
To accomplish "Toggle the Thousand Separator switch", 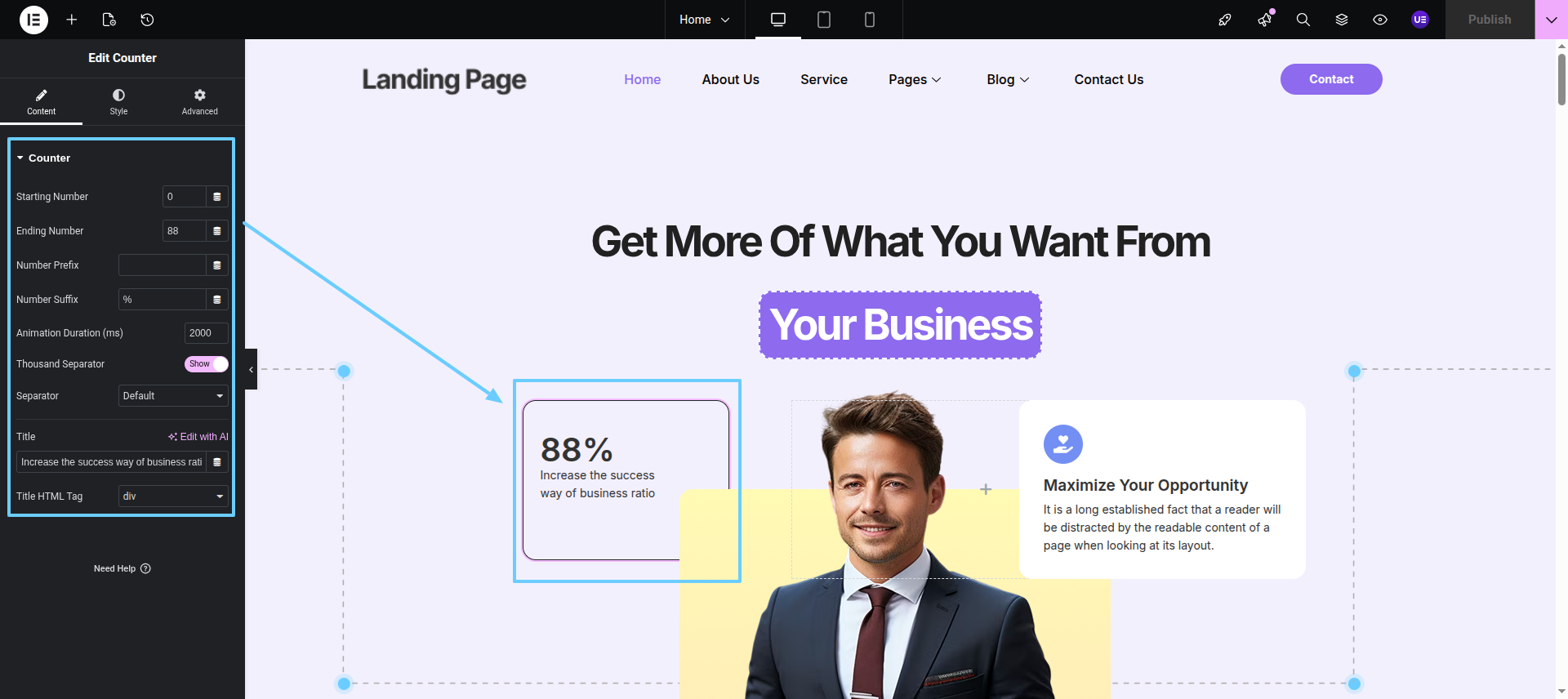I will [206, 364].
